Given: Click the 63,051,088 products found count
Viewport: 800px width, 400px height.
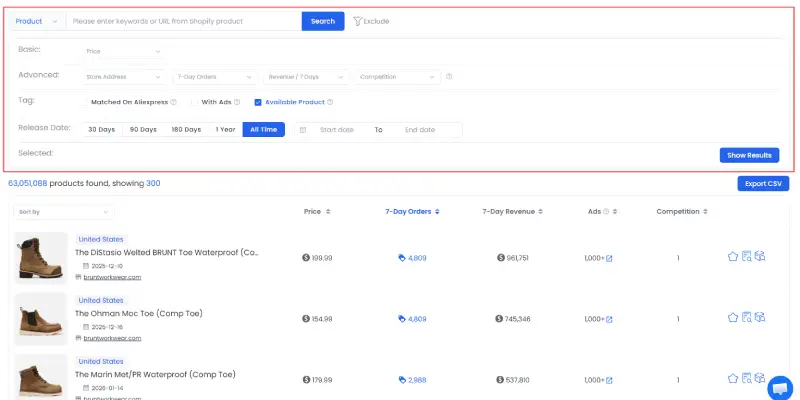Looking at the screenshot, I should point(28,183).
